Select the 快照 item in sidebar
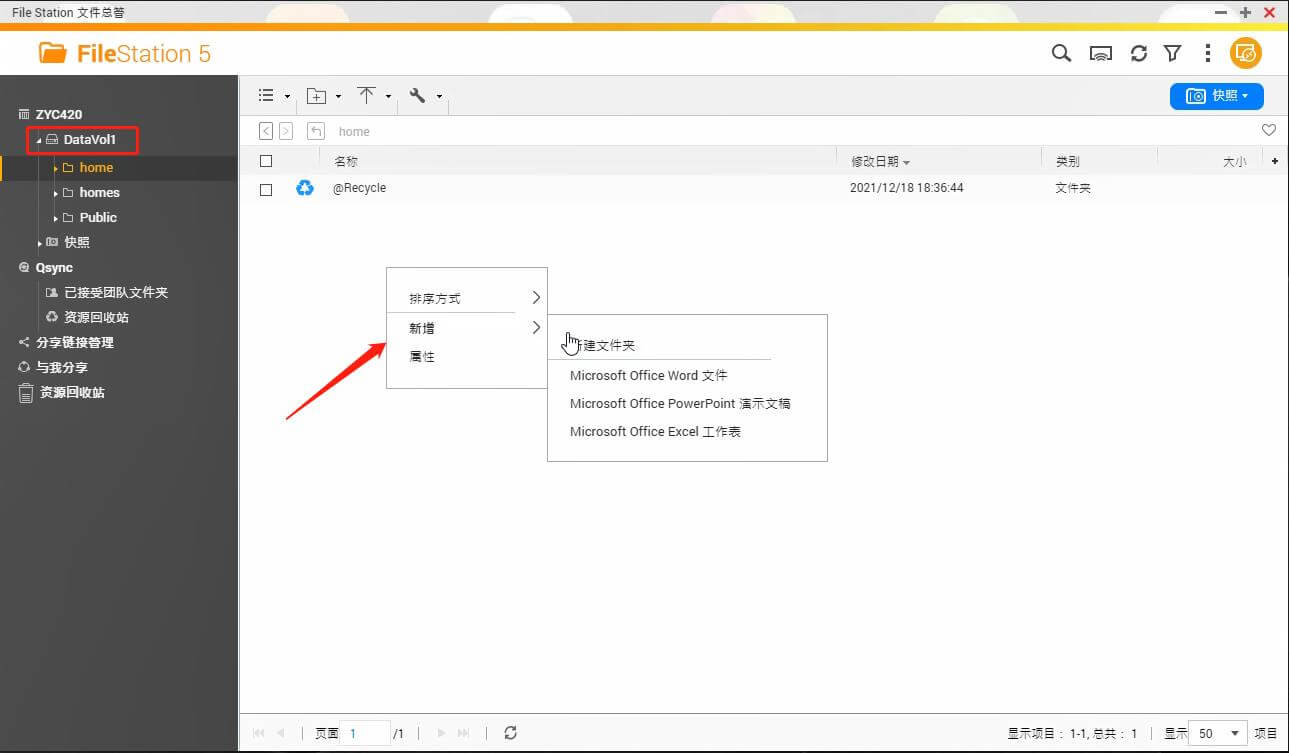Viewport: 1289px width, 753px height. [77, 243]
